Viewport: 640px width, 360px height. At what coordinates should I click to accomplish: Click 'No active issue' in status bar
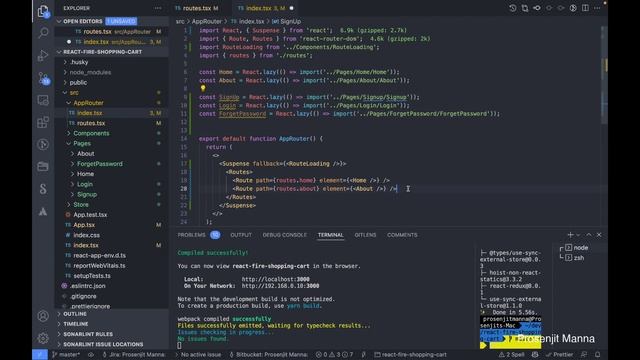coord(198,355)
